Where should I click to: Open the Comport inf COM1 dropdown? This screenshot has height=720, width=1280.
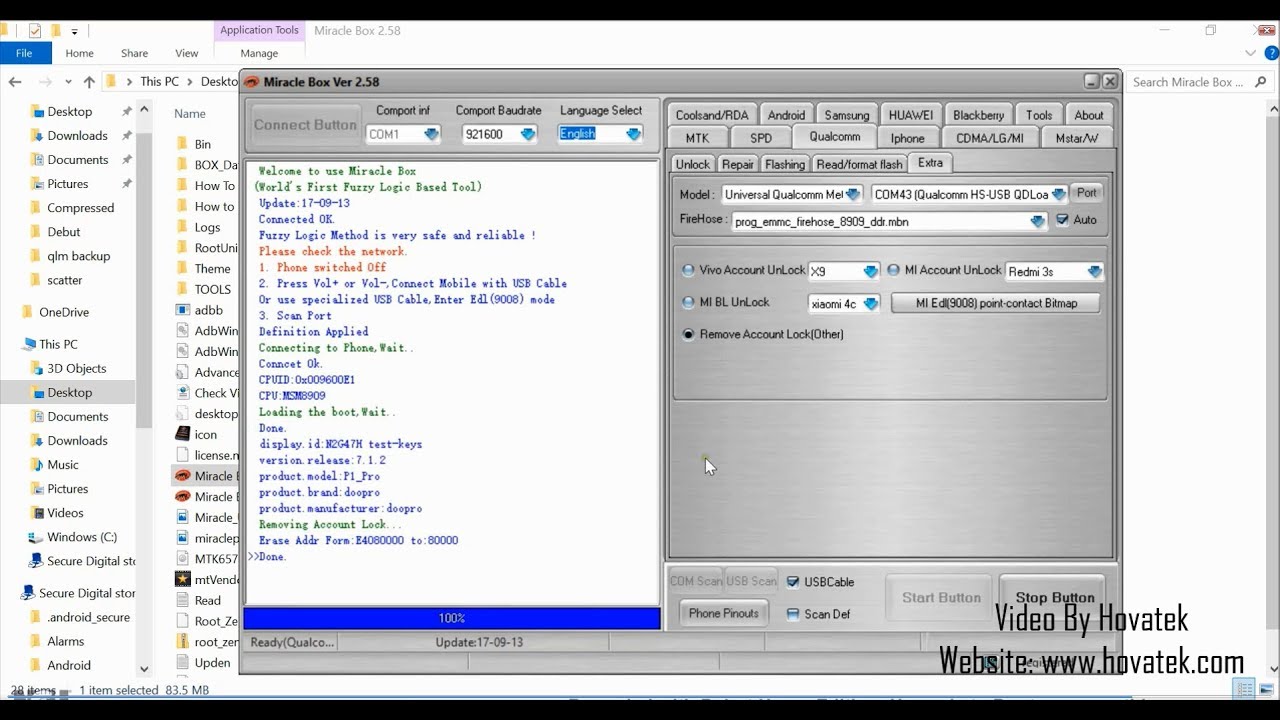tap(431, 134)
